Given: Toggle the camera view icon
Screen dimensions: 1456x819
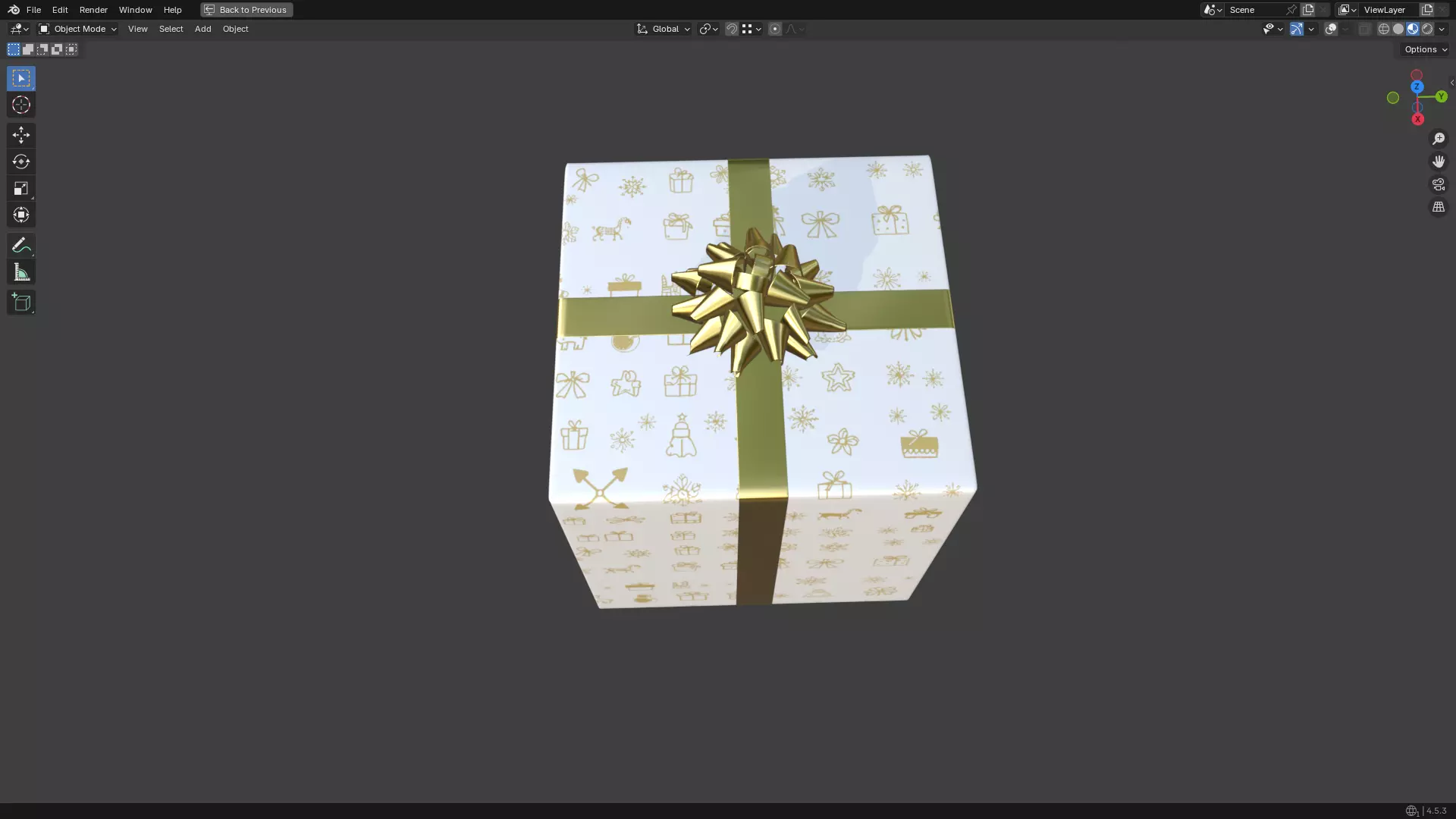Looking at the screenshot, I should click(1439, 184).
